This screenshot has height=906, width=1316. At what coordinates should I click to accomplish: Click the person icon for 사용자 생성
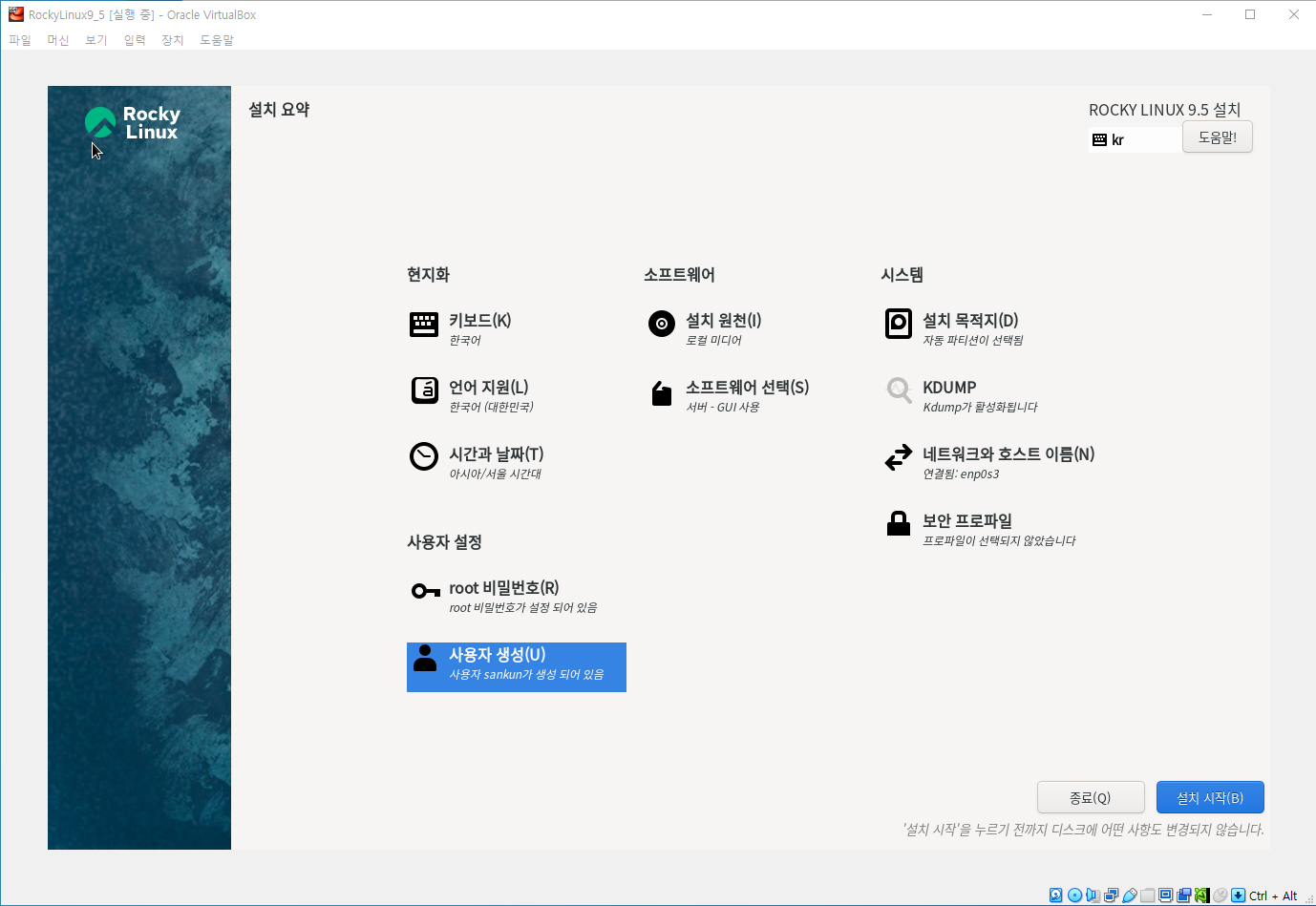(x=425, y=658)
